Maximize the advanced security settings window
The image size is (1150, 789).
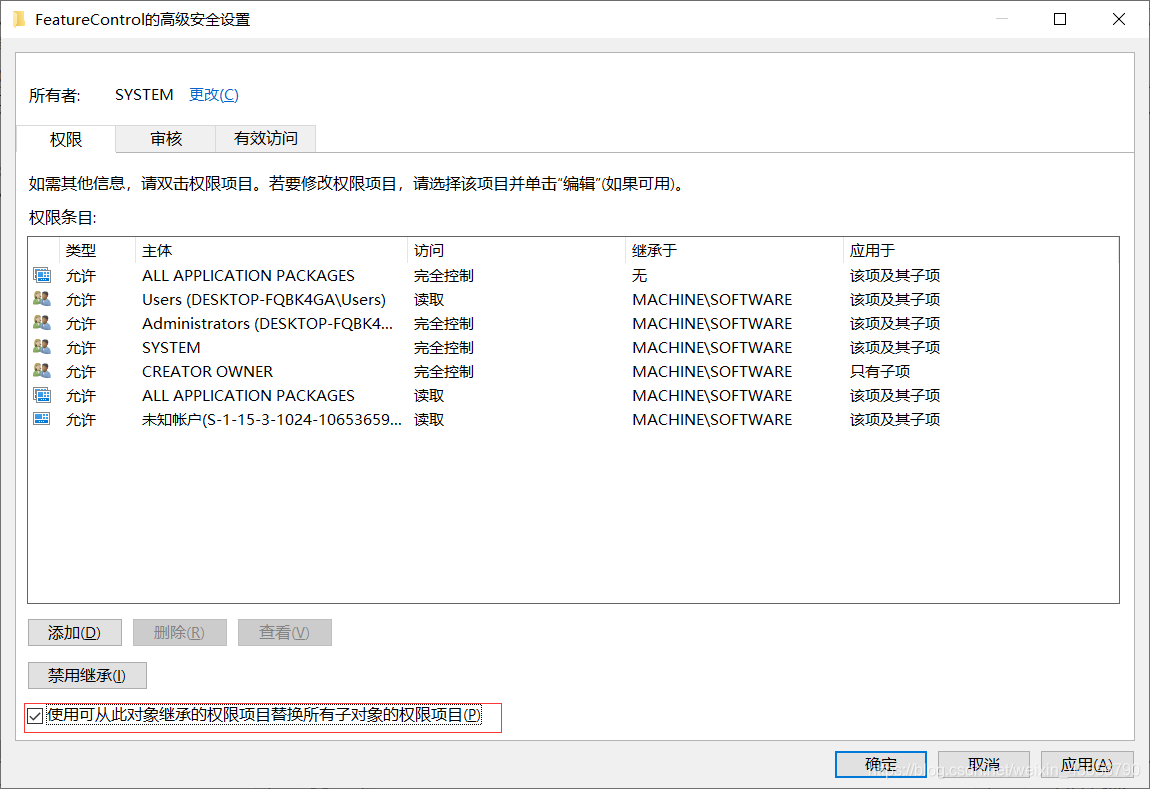click(1060, 19)
